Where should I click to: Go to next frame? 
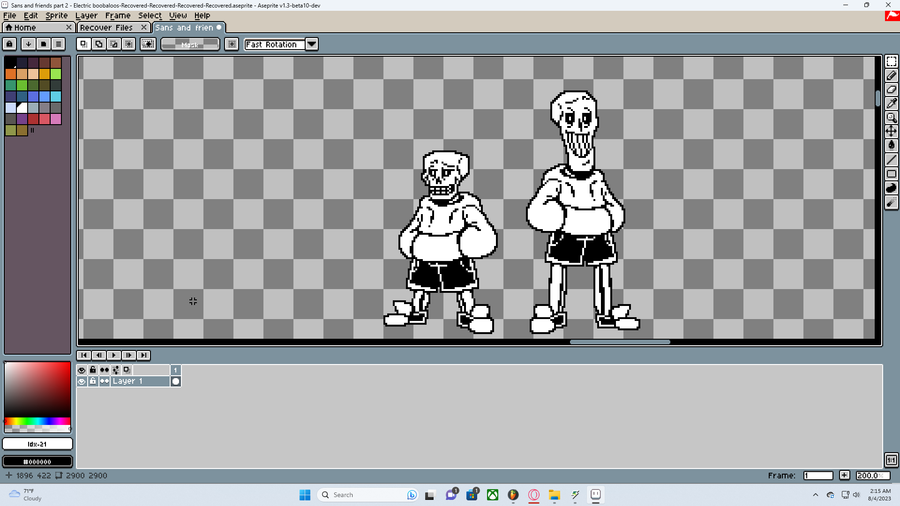point(129,355)
